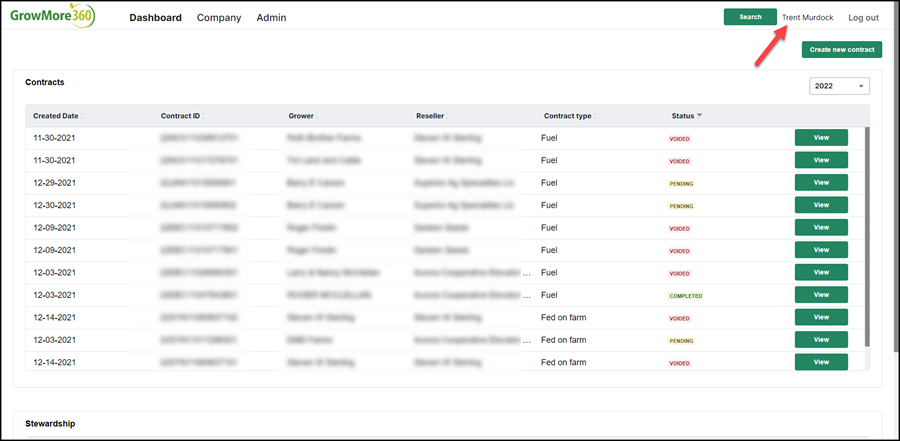Image resolution: width=900 pixels, height=441 pixels.
Task: Select the 12-29-2021 date cell
Action: 54,183
